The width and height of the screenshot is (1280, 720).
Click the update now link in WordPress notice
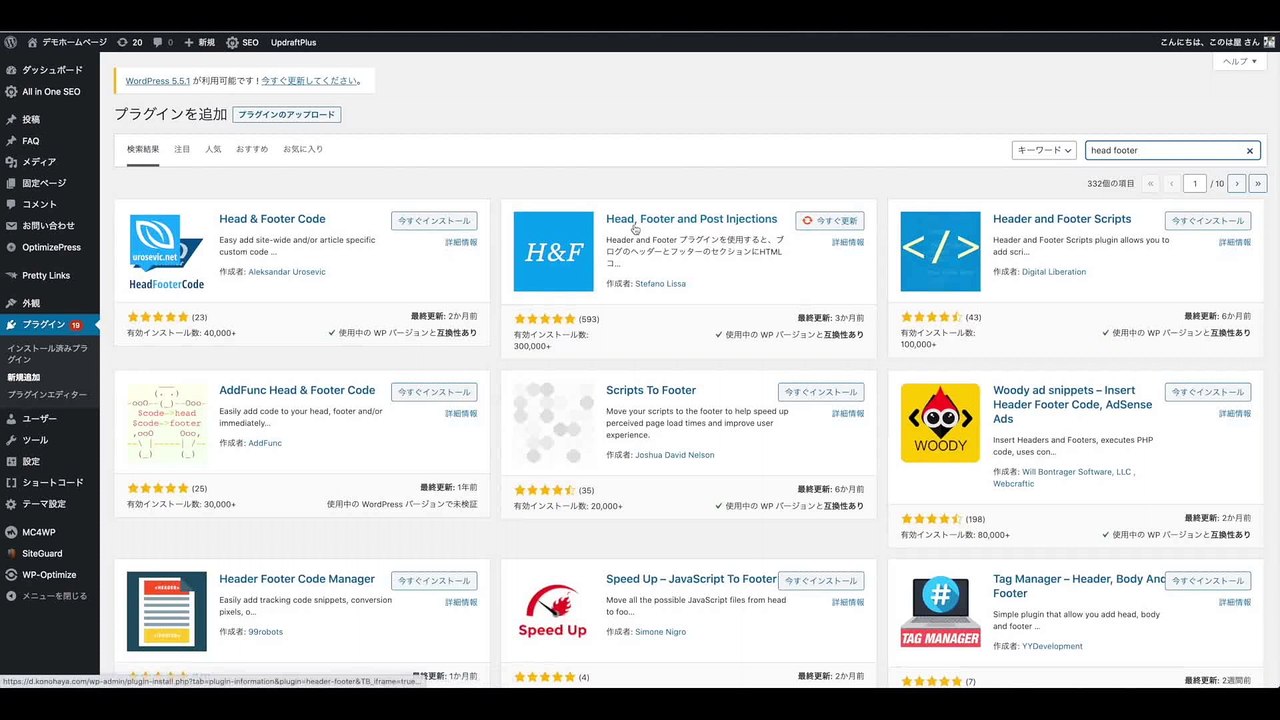308,81
